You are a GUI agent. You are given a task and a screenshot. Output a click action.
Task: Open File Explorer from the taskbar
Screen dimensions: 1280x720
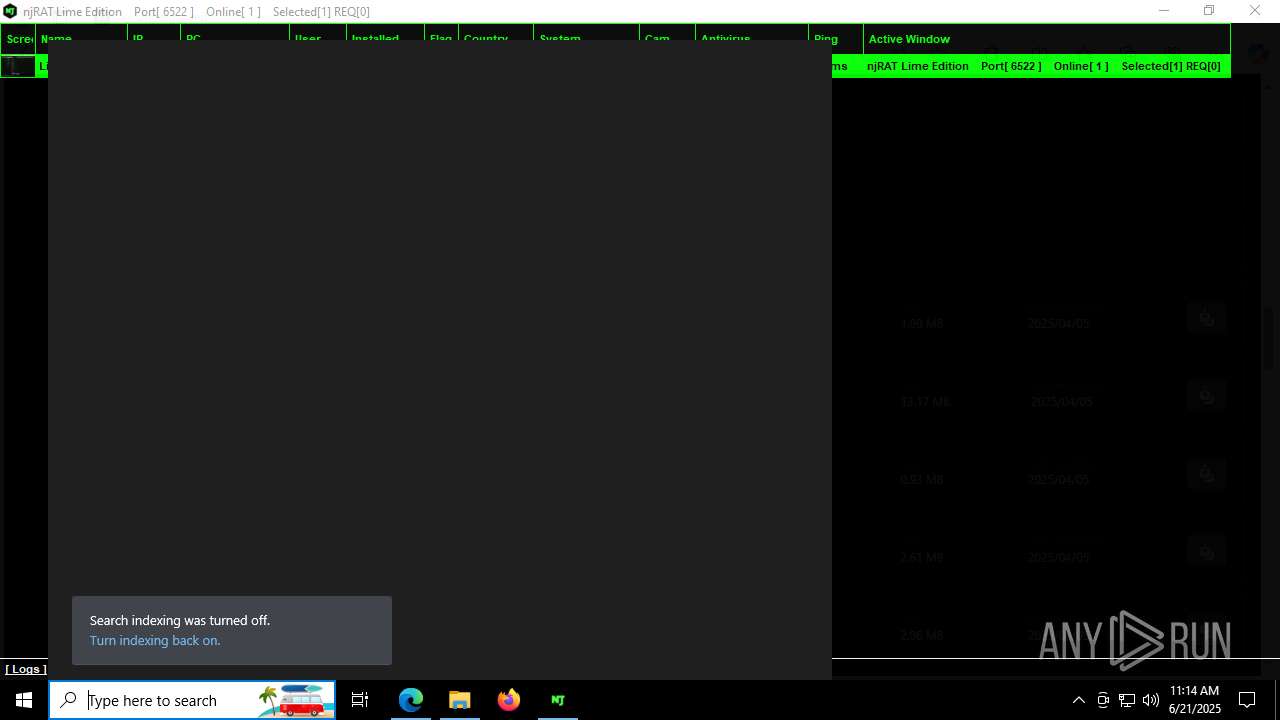pos(460,700)
